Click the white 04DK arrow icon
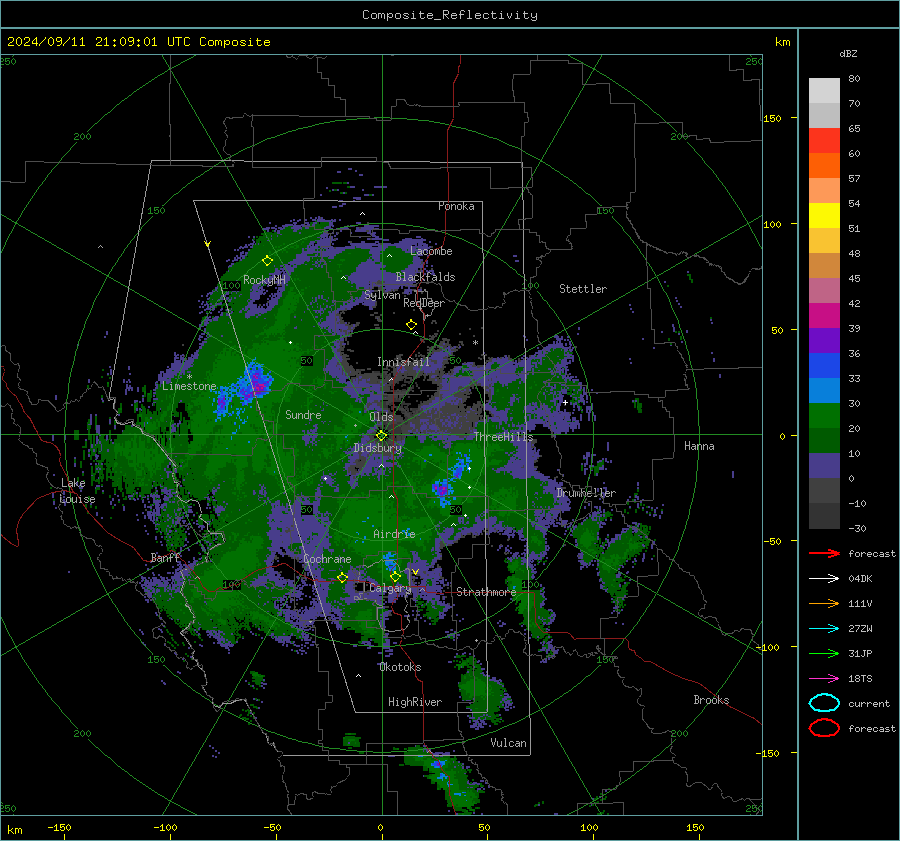Screen dimensions: 900x841 [824, 578]
